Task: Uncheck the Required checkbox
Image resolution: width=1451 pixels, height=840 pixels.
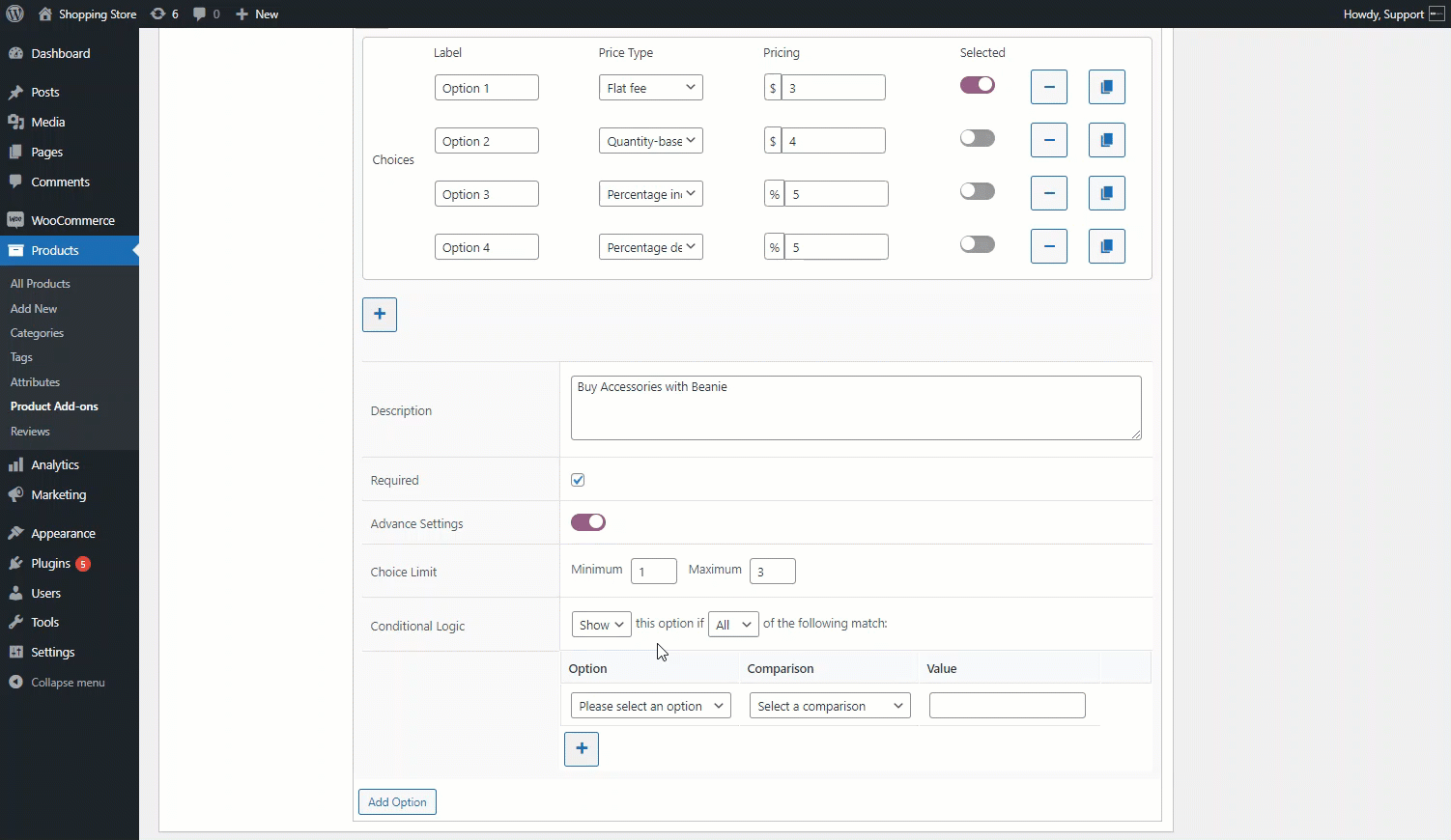Action: coord(578,480)
